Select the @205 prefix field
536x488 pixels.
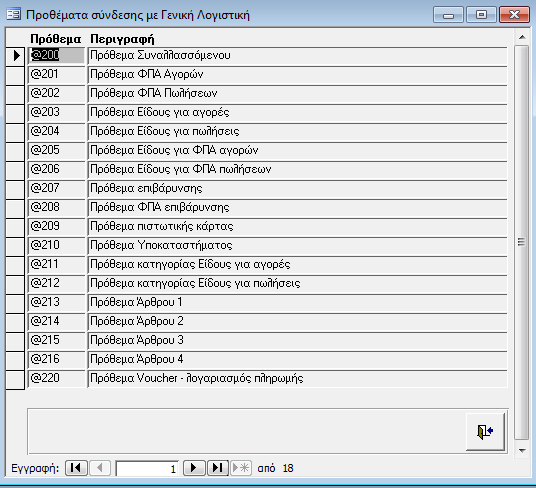pos(56,150)
